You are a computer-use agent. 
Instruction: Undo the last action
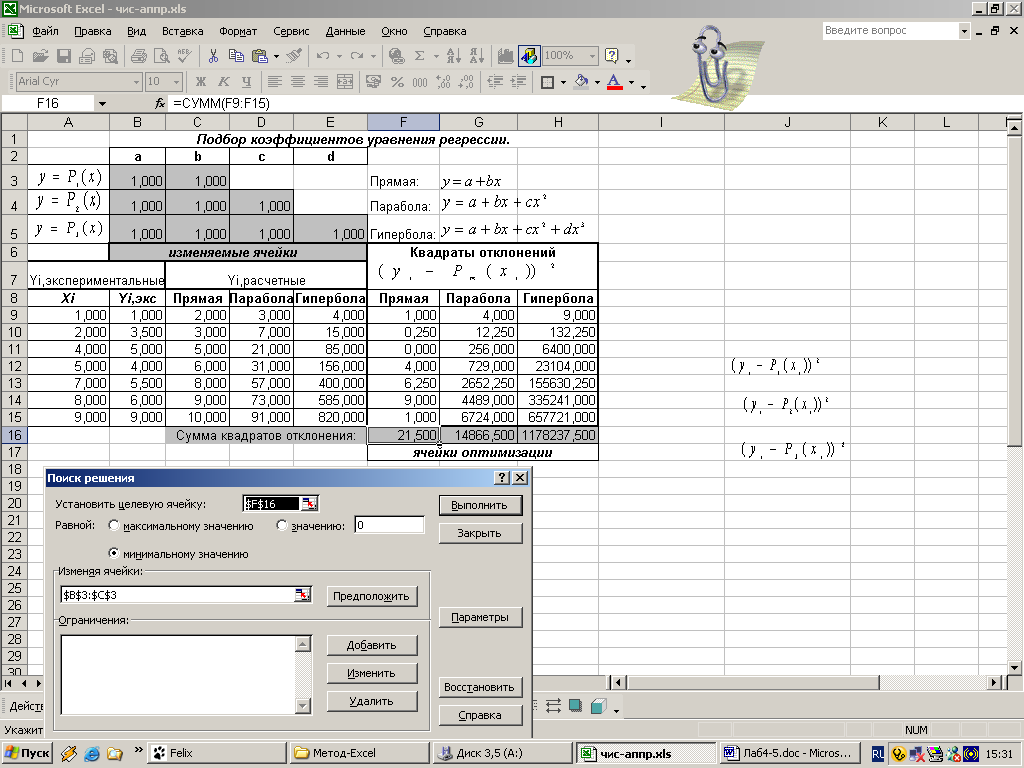[x=323, y=56]
